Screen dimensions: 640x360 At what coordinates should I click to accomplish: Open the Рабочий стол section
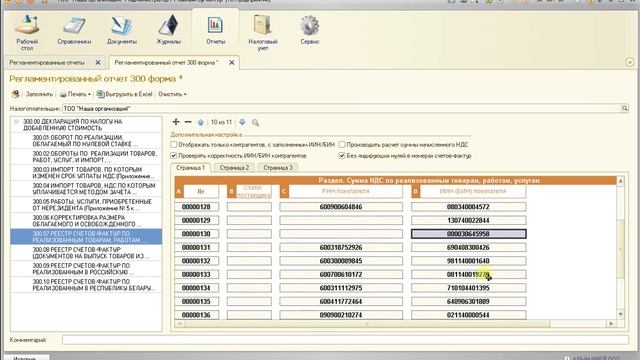pyautogui.click(x=27, y=32)
